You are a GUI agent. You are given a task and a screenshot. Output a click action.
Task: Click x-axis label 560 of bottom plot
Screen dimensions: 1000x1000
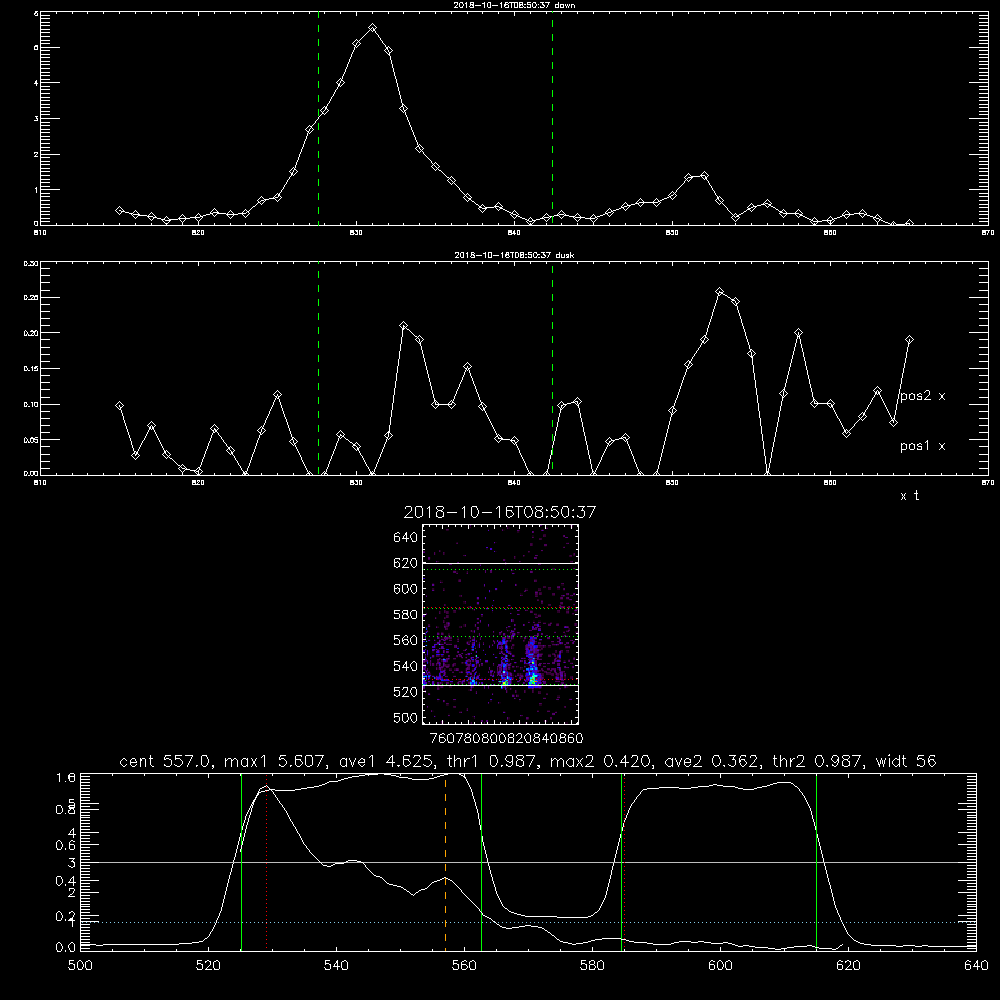point(464,966)
